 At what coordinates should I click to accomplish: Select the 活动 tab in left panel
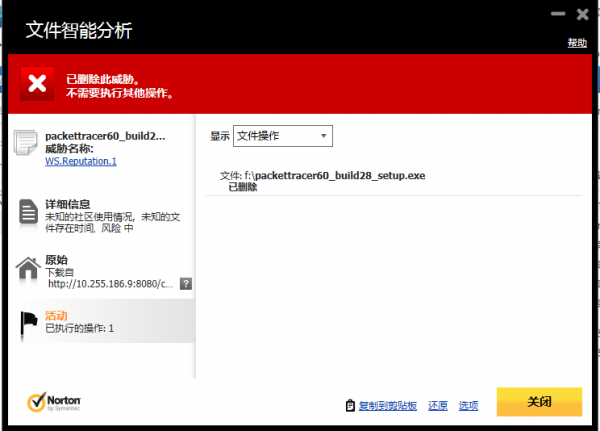[102, 321]
